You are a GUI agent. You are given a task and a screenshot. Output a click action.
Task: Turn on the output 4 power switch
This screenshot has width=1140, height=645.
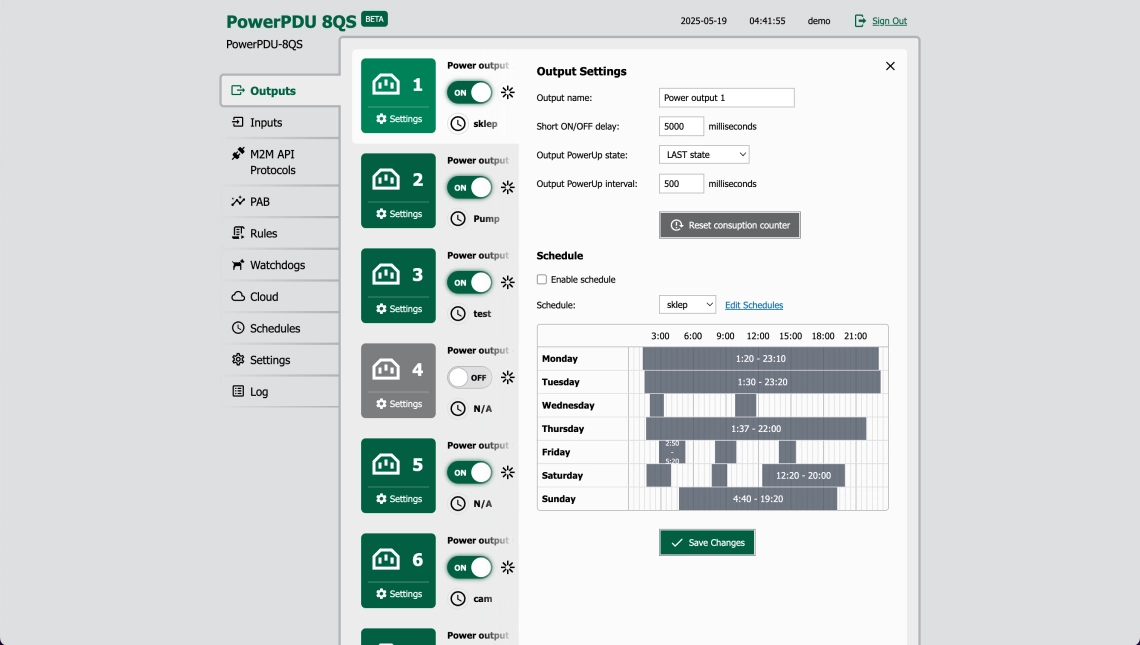(x=469, y=378)
